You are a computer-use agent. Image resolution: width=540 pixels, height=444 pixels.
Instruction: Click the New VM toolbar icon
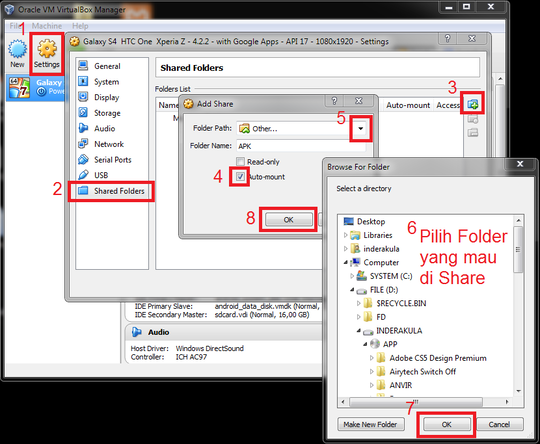[17, 53]
